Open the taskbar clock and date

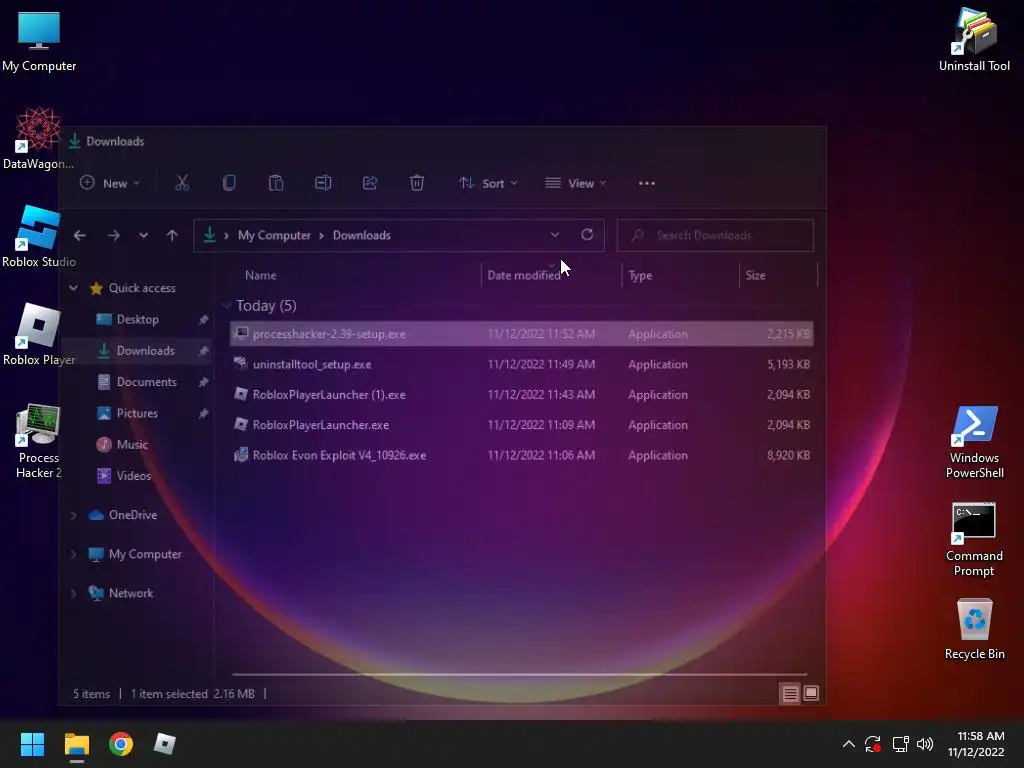point(976,744)
